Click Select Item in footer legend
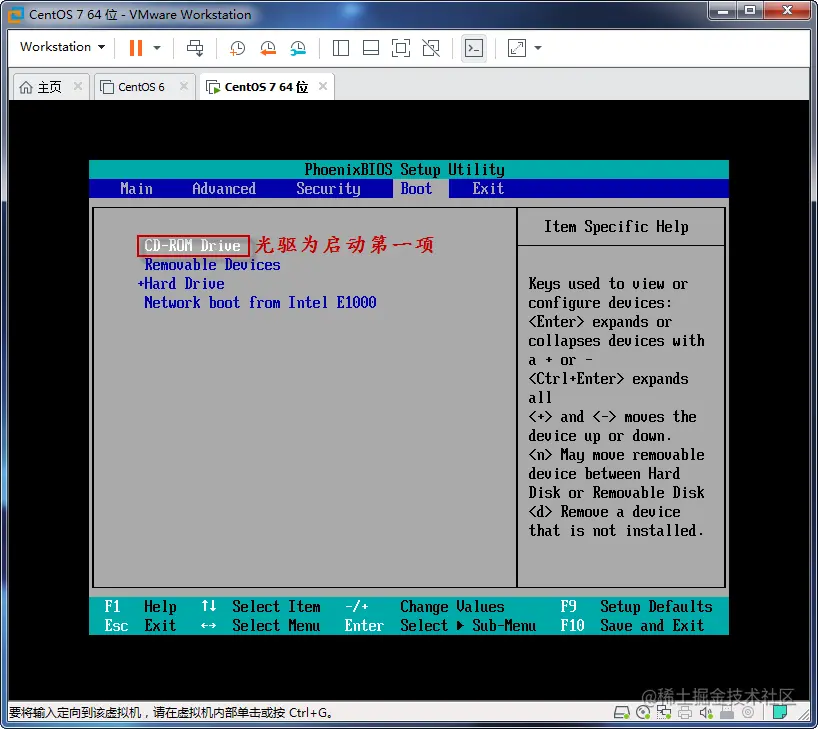This screenshot has height=729, width=818. 276,606
